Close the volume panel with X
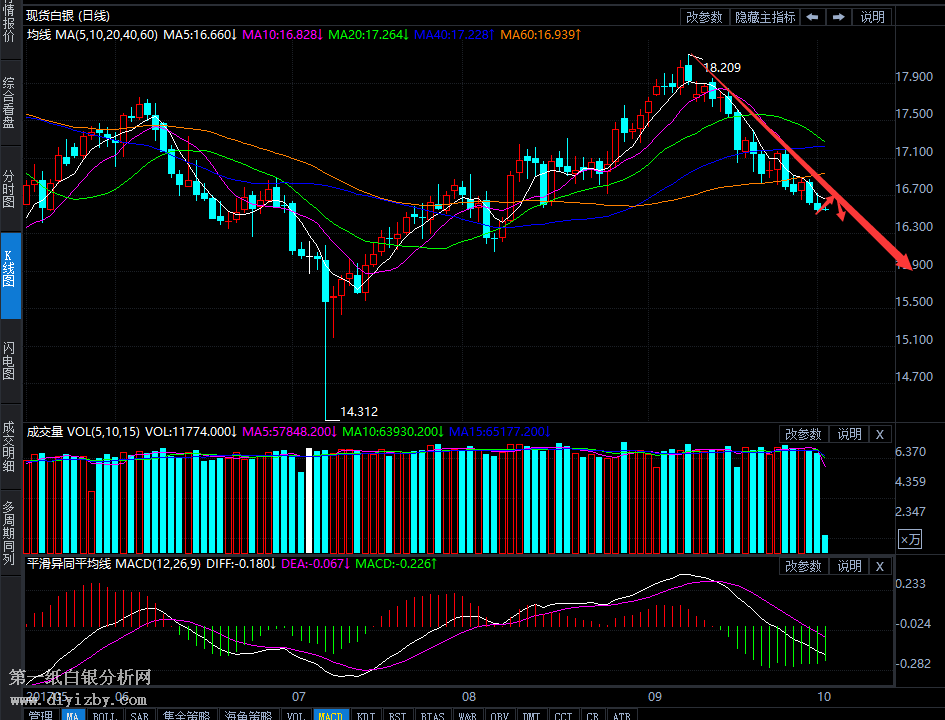The height and width of the screenshot is (720, 945). (879, 434)
